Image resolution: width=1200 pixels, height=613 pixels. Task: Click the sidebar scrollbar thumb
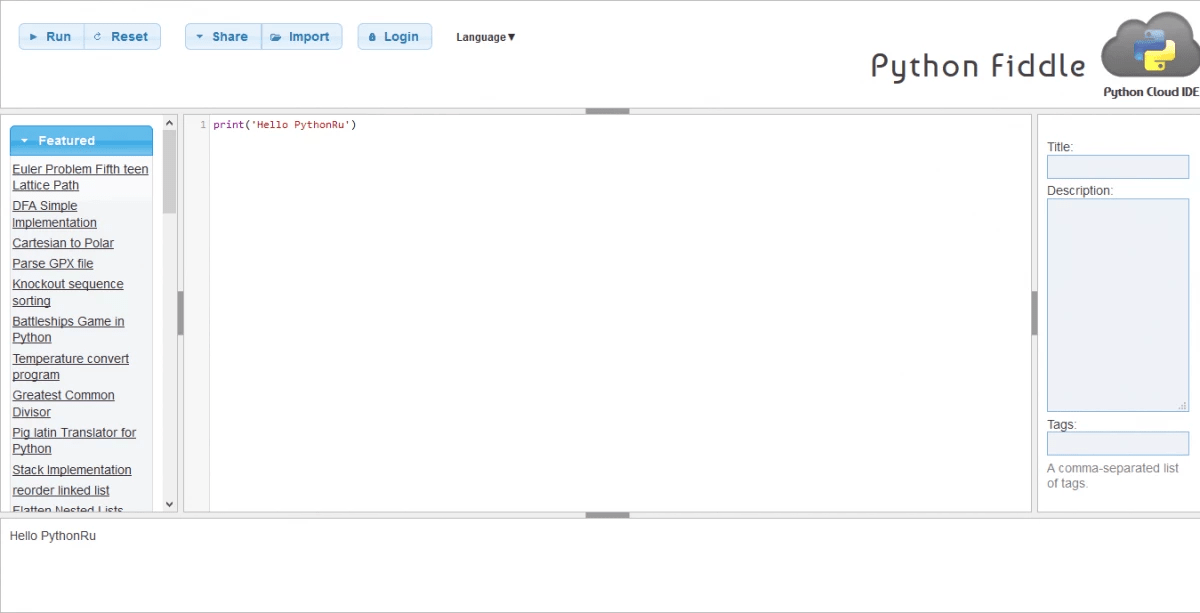tap(169, 171)
